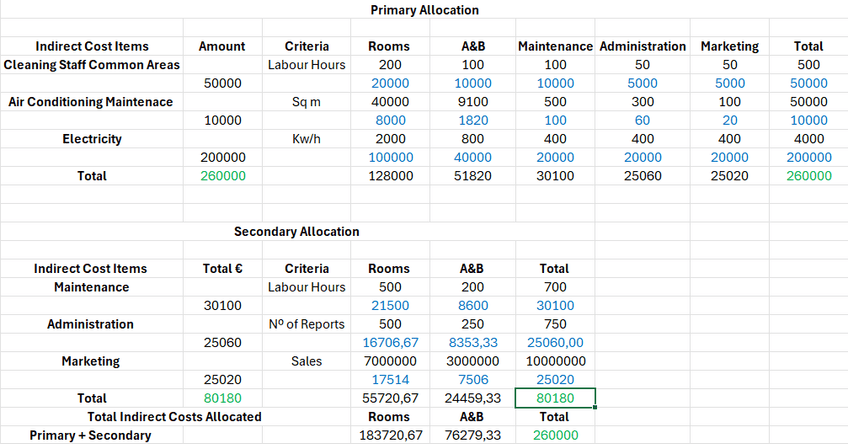The height and width of the screenshot is (444, 848).
Task: Click the Secondary Allocation heading cell
Action: pos(296,231)
